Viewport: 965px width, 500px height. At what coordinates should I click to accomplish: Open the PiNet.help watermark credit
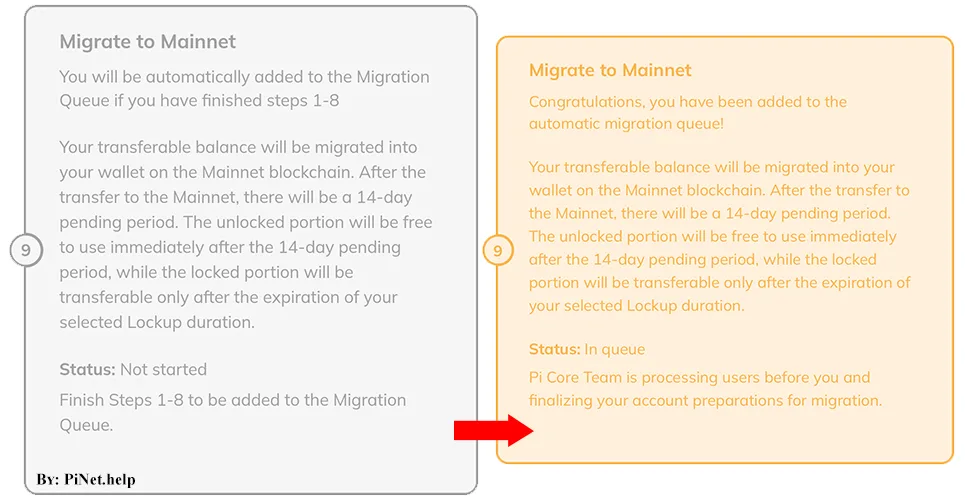(x=86, y=480)
